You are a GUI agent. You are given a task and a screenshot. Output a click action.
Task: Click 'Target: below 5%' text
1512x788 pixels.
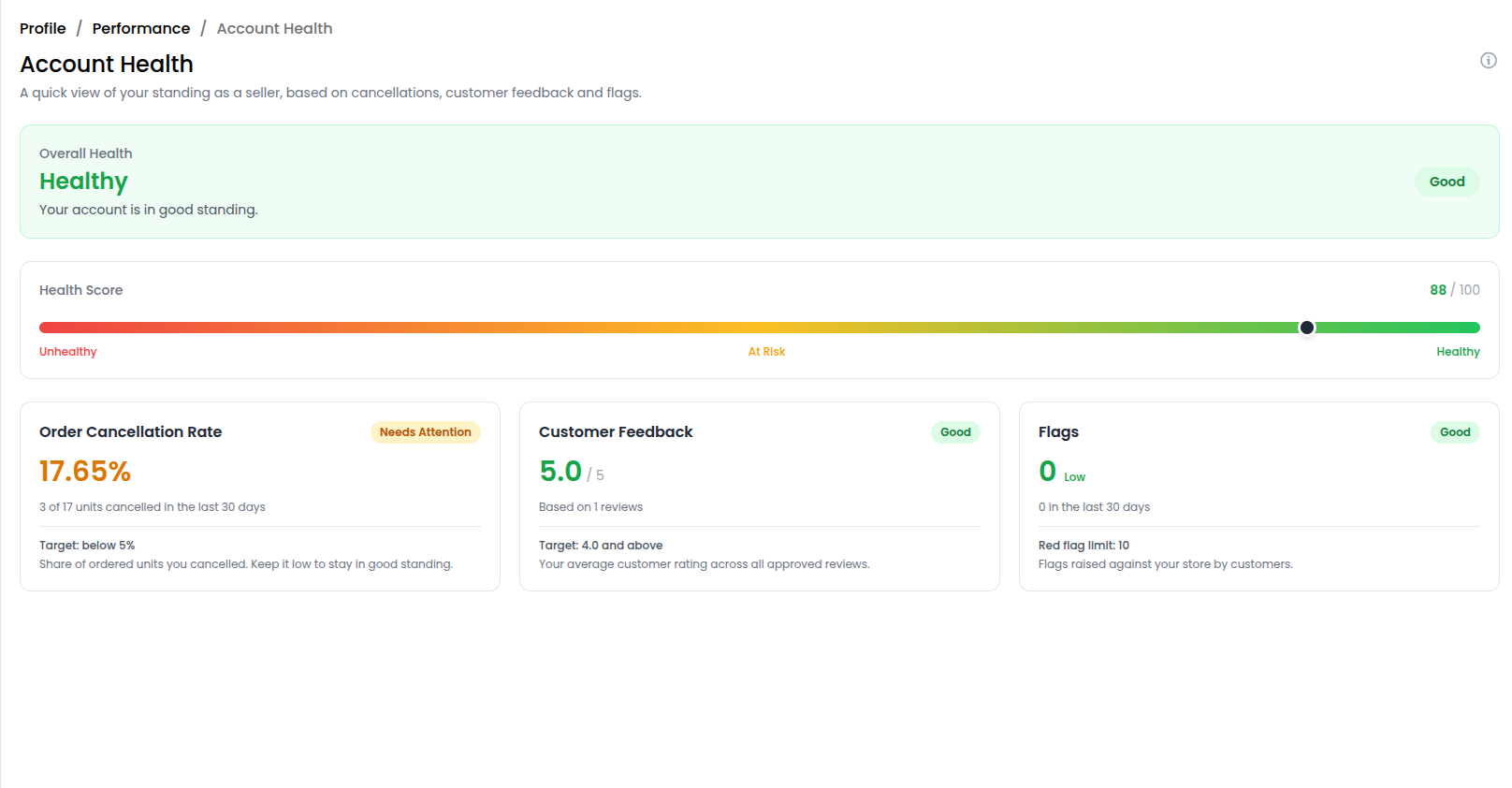[x=87, y=546]
